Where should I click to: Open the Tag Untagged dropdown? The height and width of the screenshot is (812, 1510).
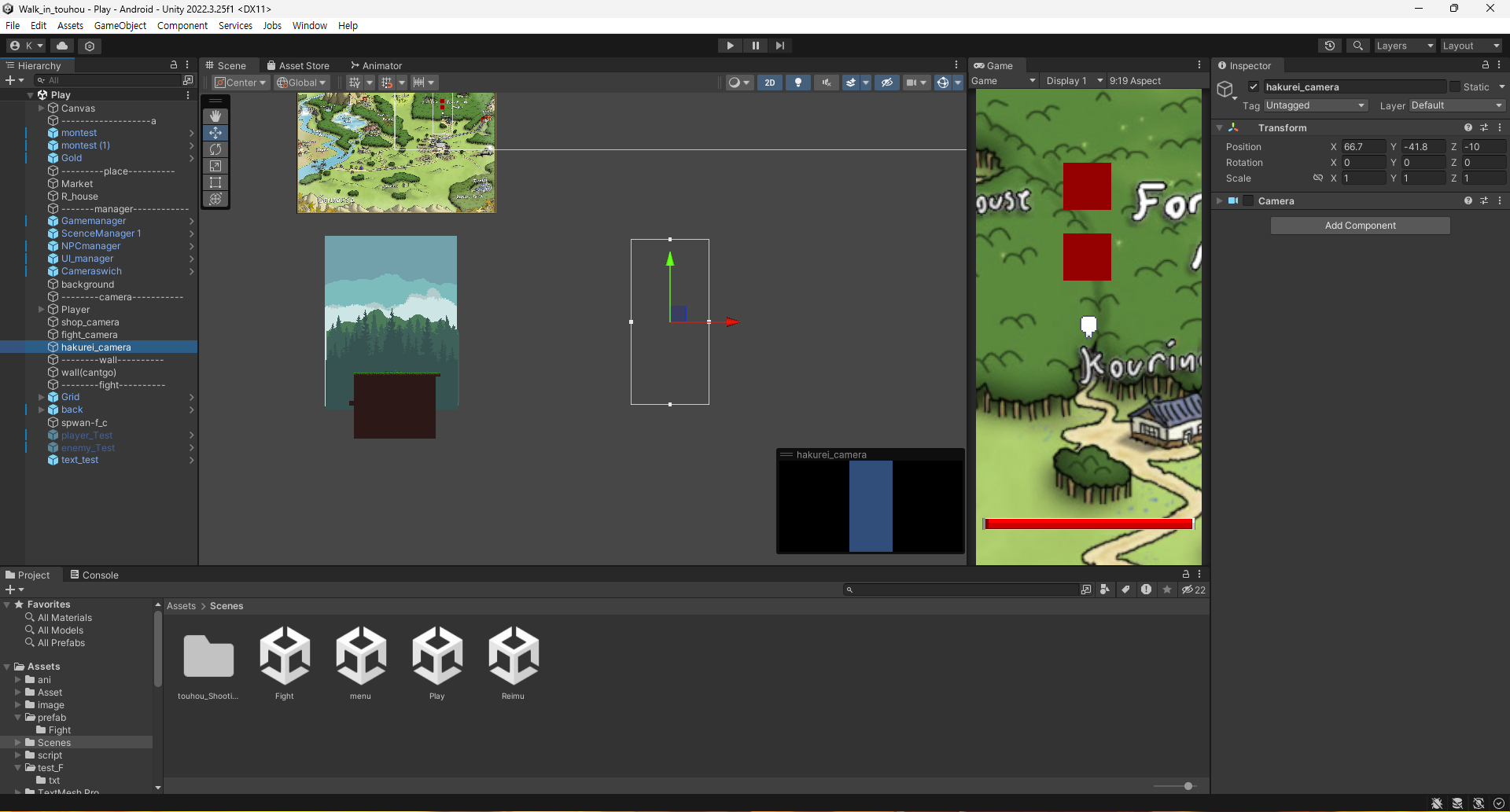pyautogui.click(x=1316, y=105)
